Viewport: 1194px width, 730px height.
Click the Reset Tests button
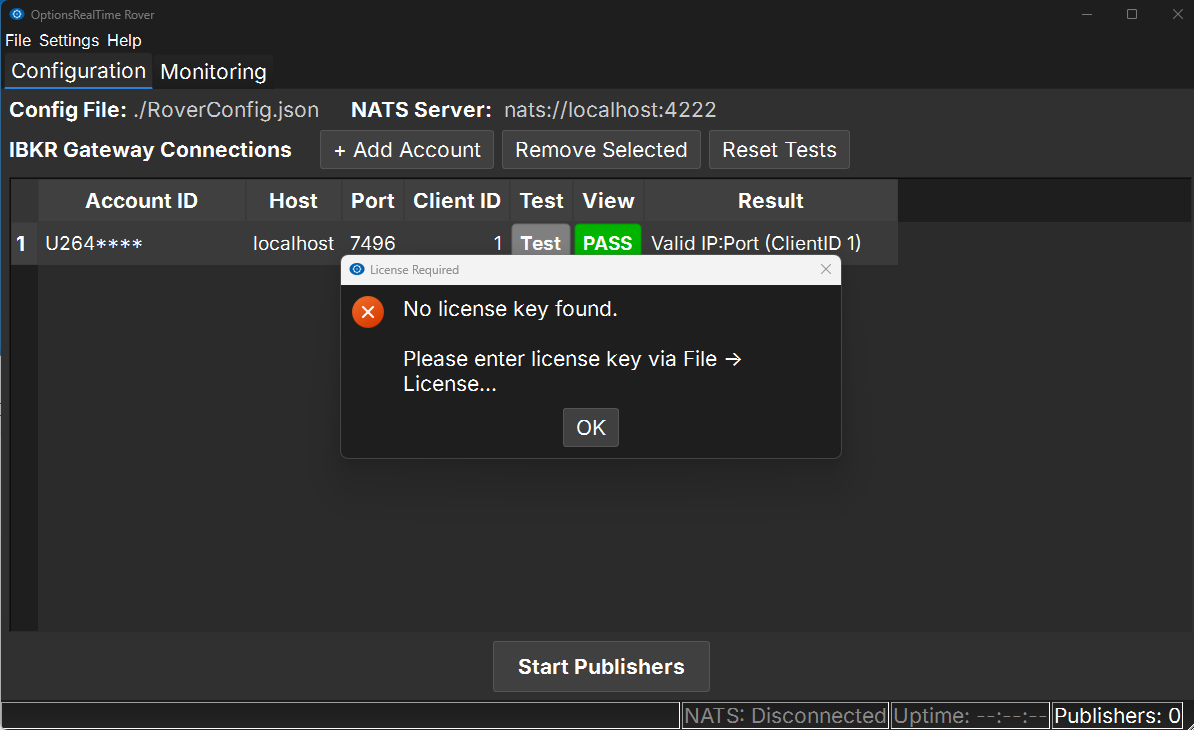coord(779,150)
